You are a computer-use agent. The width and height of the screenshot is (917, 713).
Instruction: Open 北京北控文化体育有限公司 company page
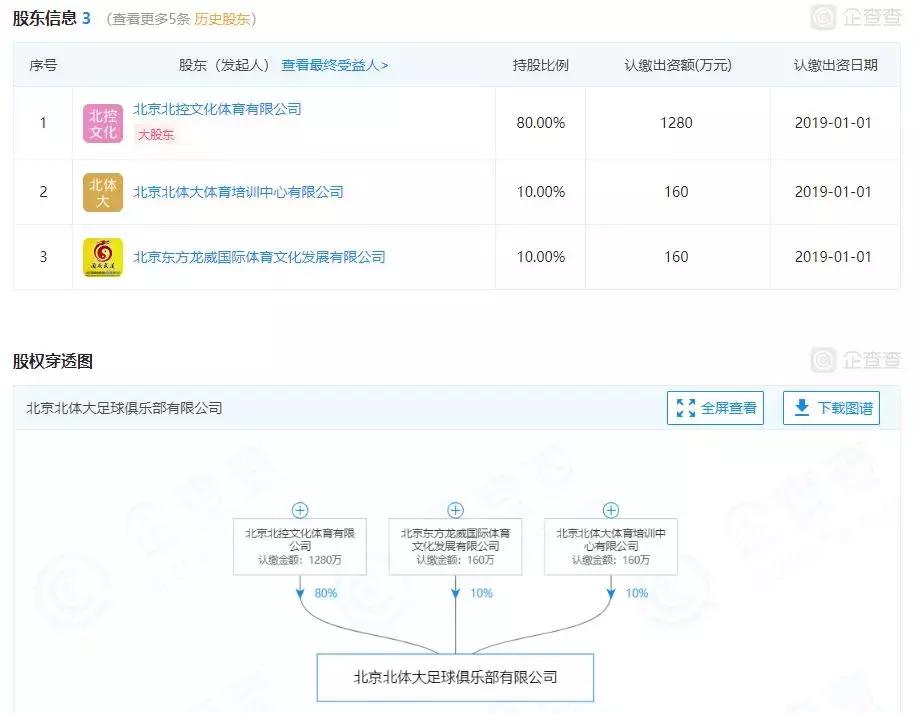pos(218,109)
